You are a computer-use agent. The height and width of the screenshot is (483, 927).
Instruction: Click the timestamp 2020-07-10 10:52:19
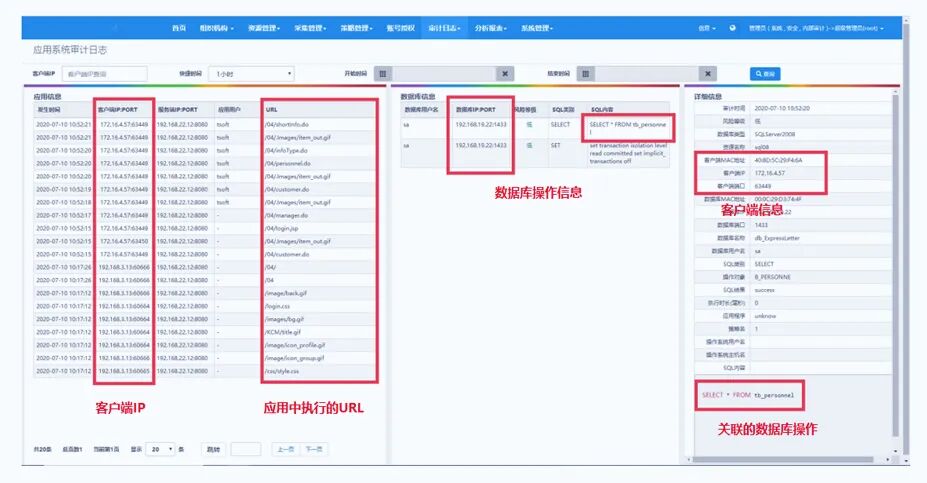coord(64,190)
